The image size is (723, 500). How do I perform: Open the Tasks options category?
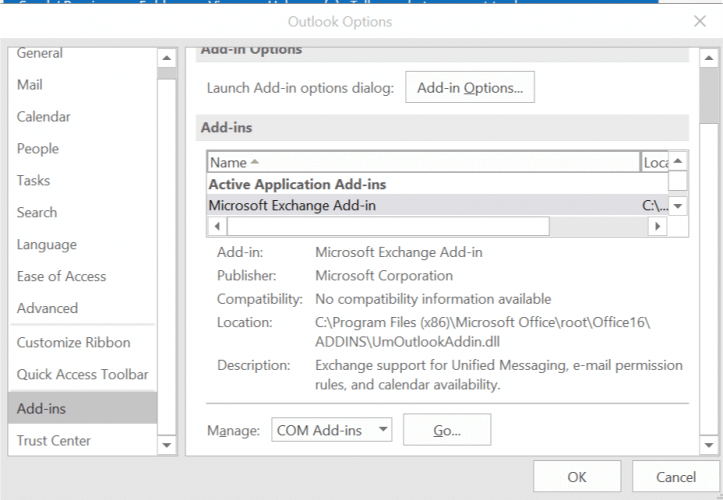pyautogui.click(x=82, y=180)
